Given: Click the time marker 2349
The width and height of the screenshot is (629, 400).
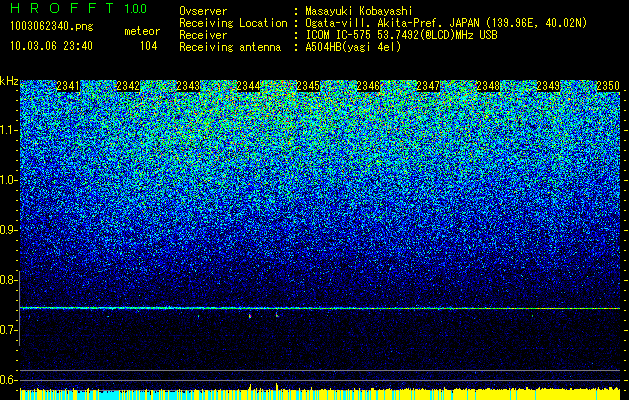Looking at the screenshot, I should 548,86.
